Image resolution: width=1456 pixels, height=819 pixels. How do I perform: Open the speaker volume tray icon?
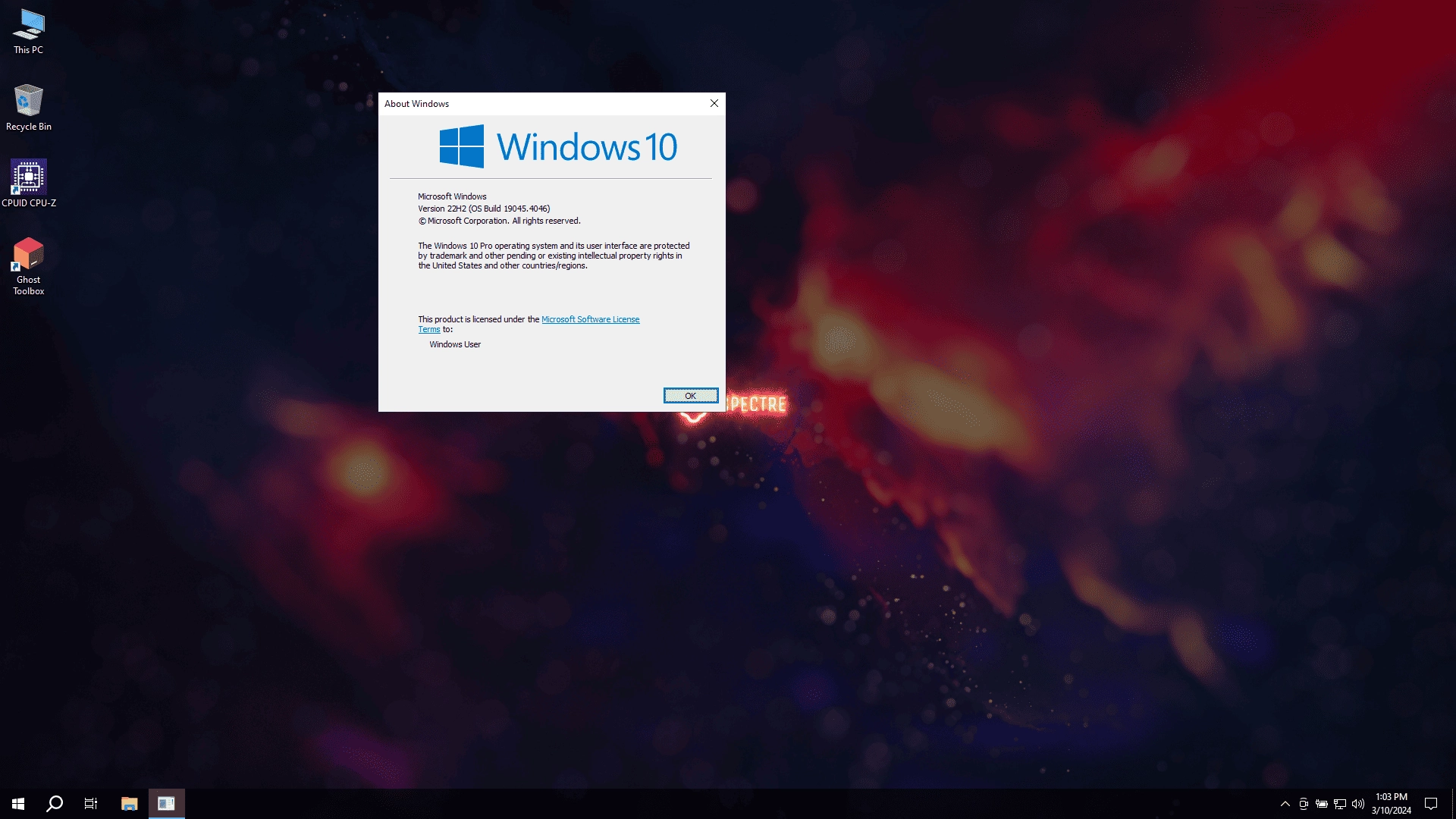[x=1358, y=804]
